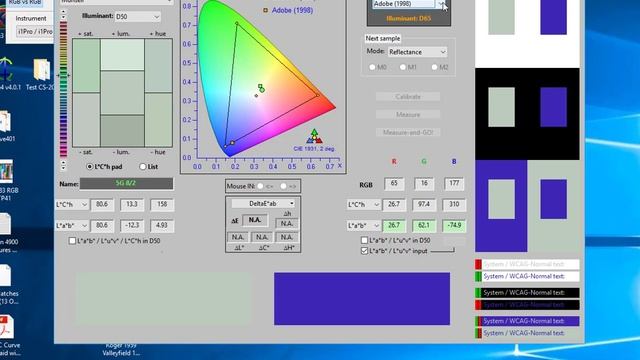Click the large gray-green color patch at bottom
This screenshot has width=640, height=360.
click(163, 299)
